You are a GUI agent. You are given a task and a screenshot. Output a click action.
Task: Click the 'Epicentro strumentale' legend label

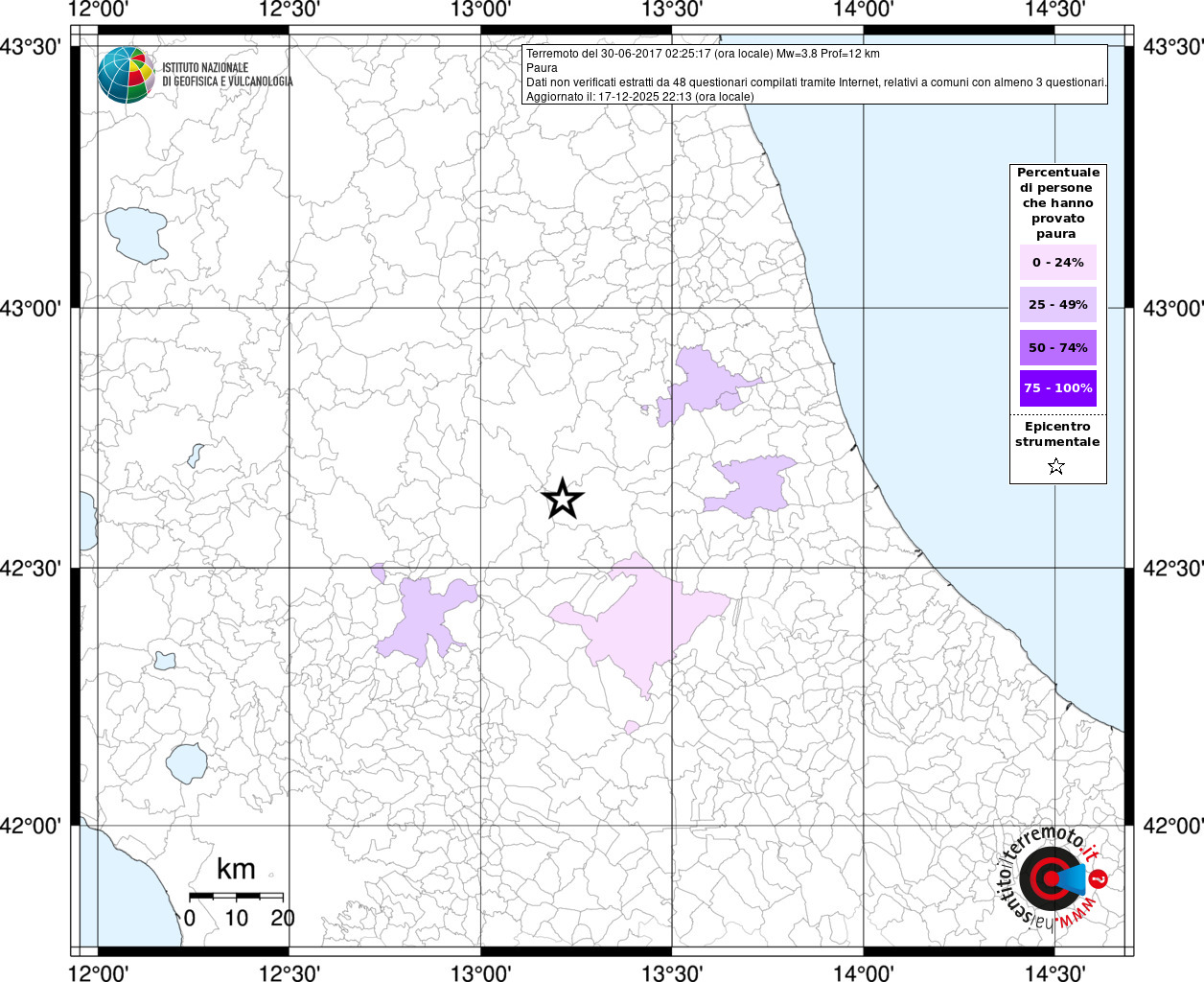point(1057,434)
